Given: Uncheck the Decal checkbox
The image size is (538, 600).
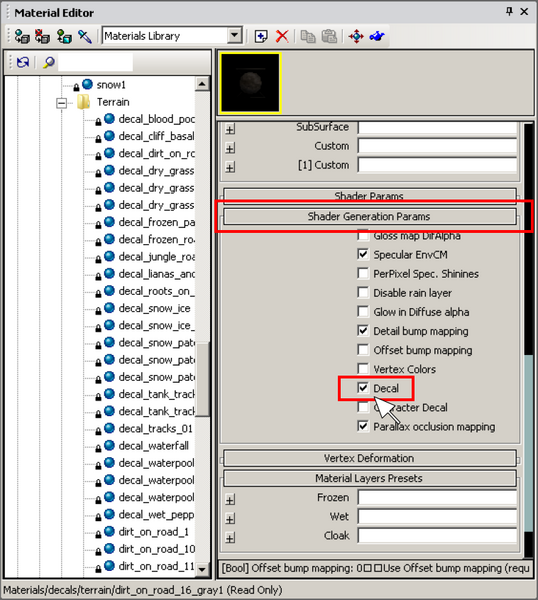Looking at the screenshot, I should (x=363, y=388).
